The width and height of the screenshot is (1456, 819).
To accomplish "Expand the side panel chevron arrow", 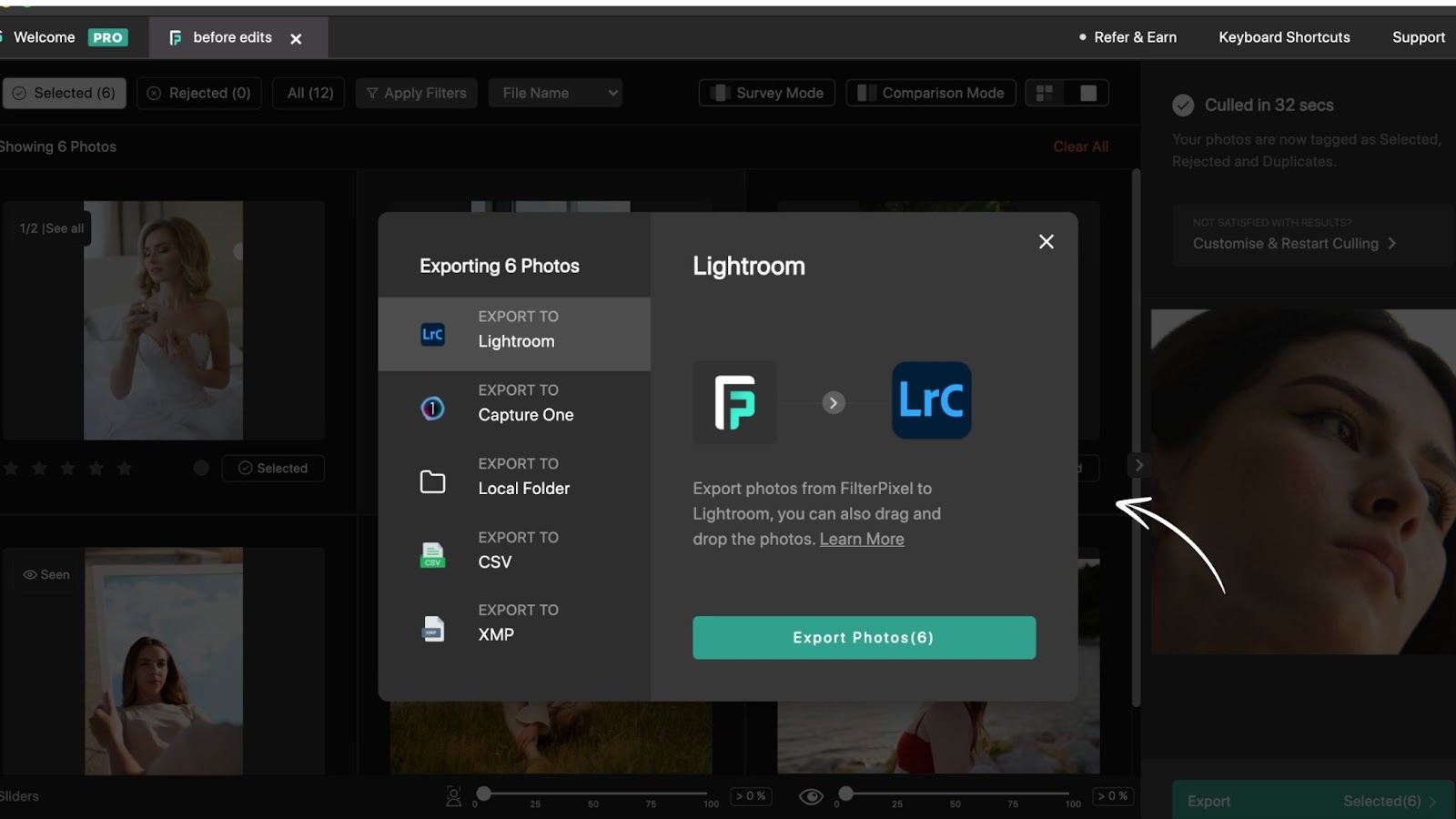I will [x=1137, y=465].
